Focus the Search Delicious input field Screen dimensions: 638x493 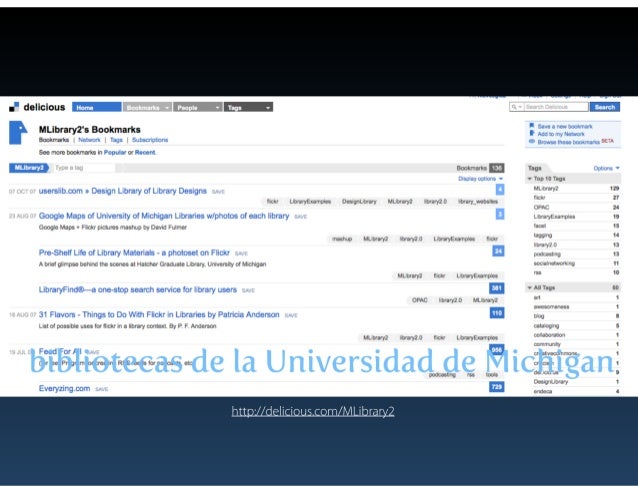(555, 107)
